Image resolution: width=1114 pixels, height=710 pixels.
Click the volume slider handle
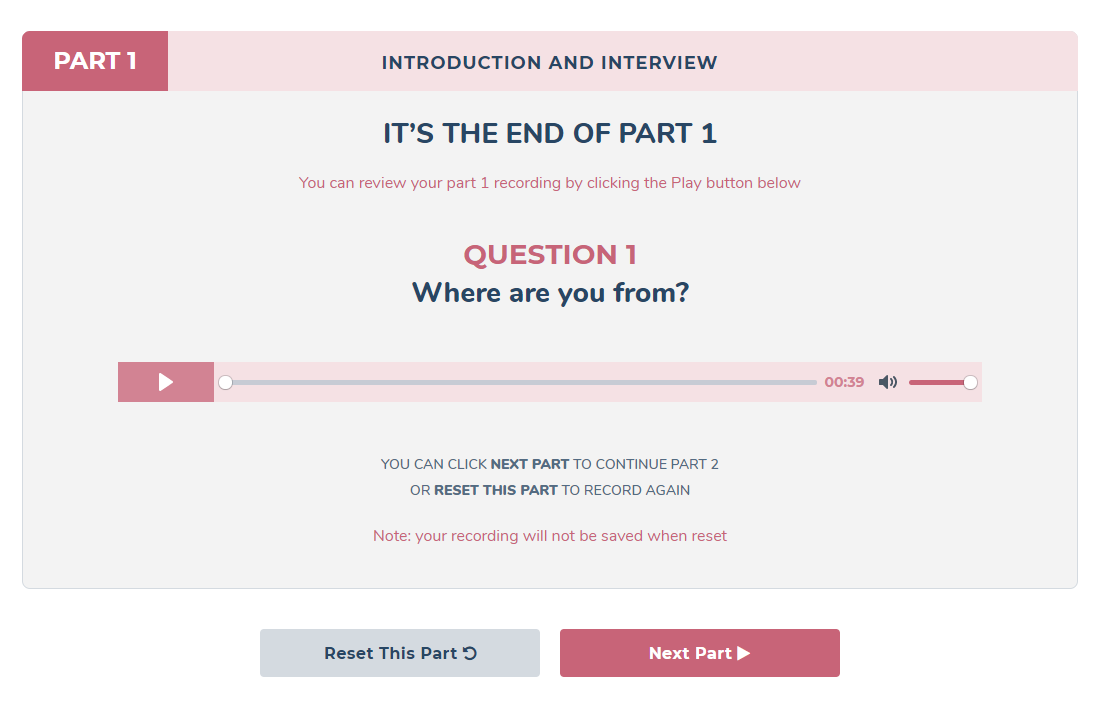coord(969,382)
